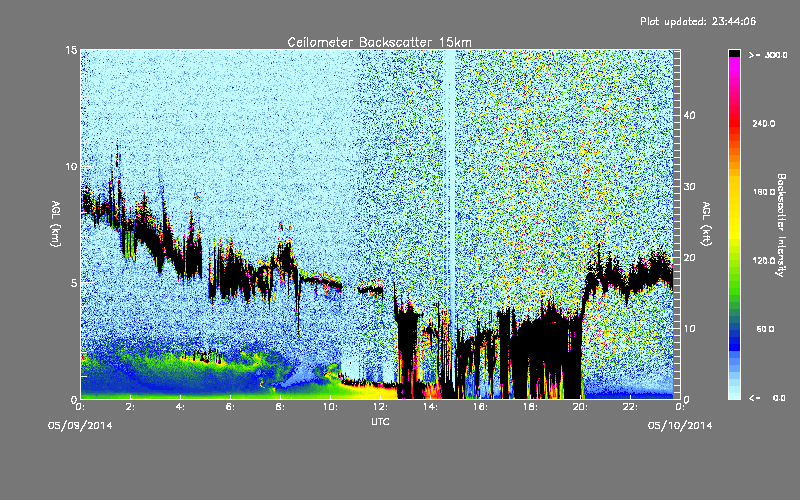Click the 30 kft tick on right axis
800x500 pixels.
click(x=689, y=187)
